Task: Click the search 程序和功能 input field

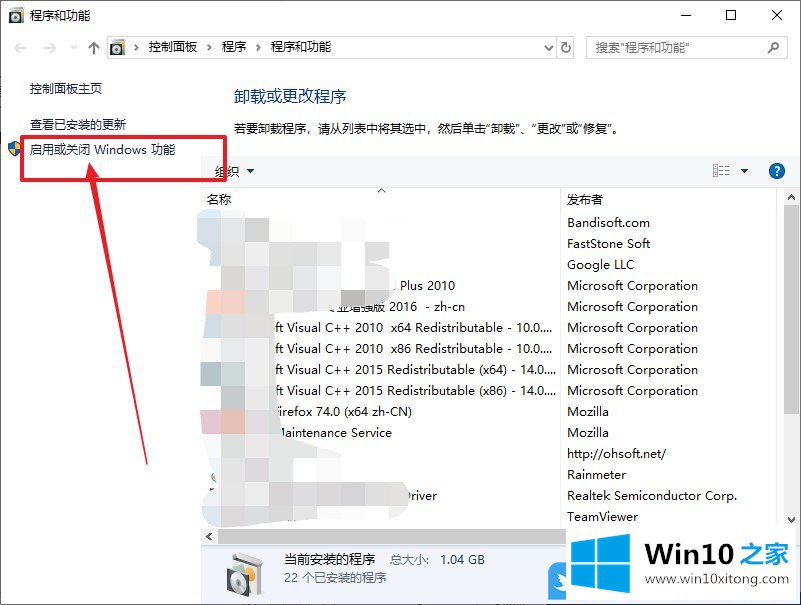Action: pos(677,48)
